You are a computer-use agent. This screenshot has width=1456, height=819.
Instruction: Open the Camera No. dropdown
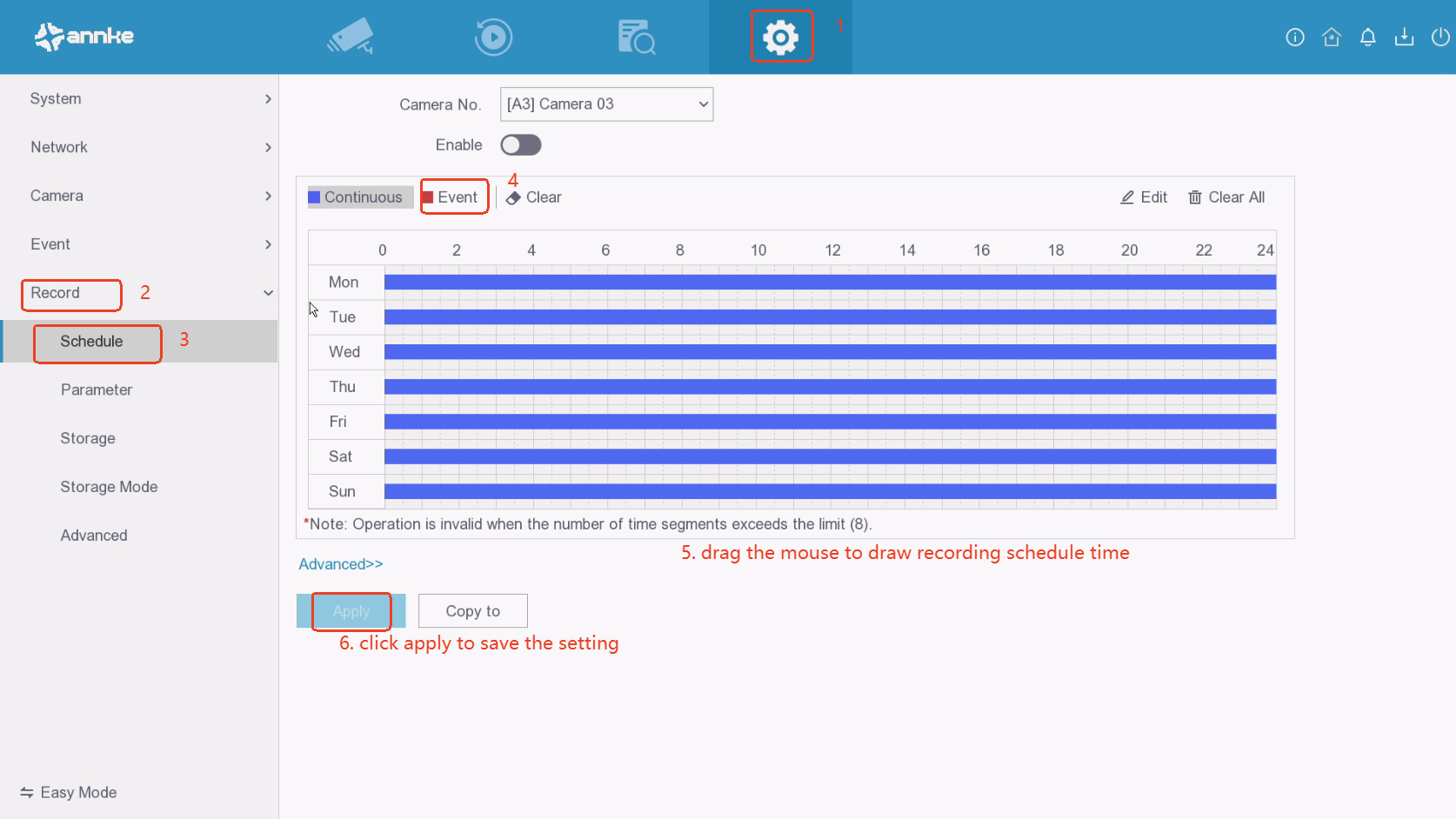coord(607,104)
